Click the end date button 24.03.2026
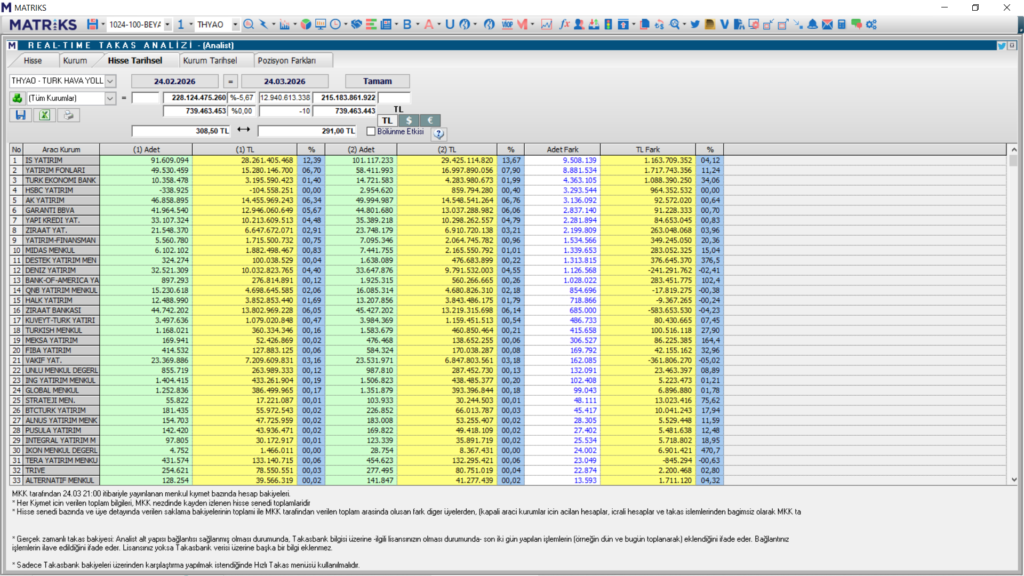This screenshot has height=576, width=1024. pos(285,81)
